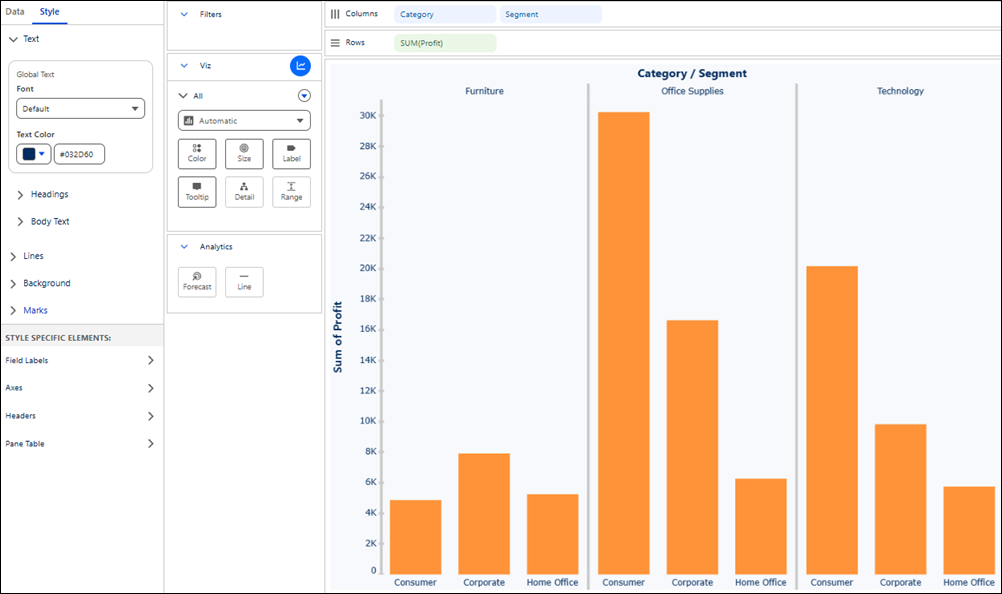This screenshot has width=1002, height=594.
Task: Open Field Labels style settings
Action: tap(80, 360)
